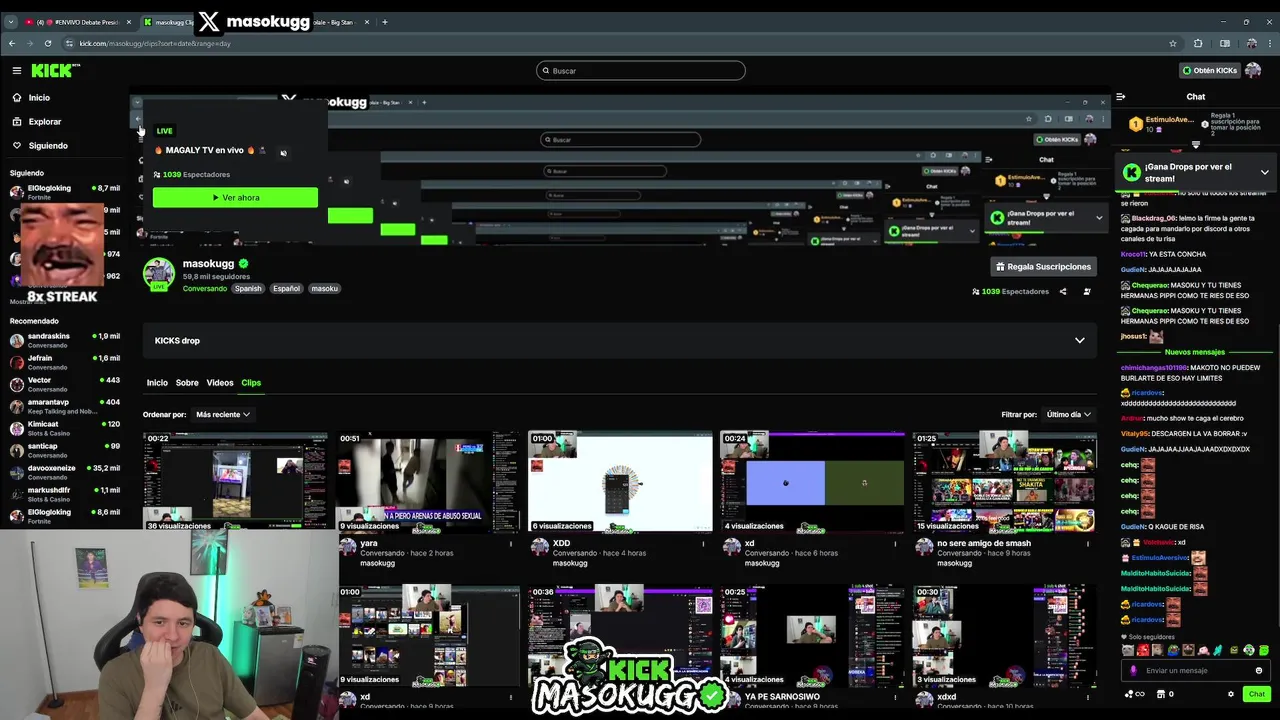Open the emoji picker in chat input
The image size is (1280, 720).
[1258, 671]
